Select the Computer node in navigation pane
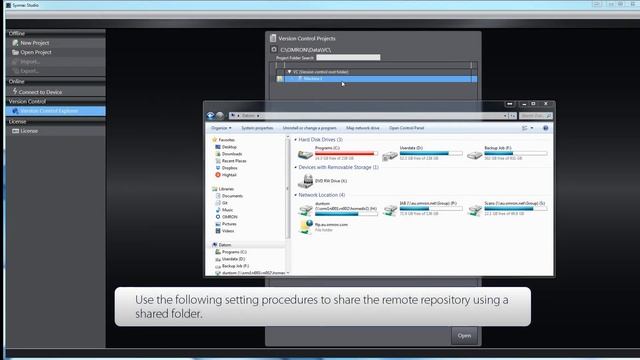Image resolution: width=640 pixels, height=360 pixels. pyautogui.click(x=224, y=245)
